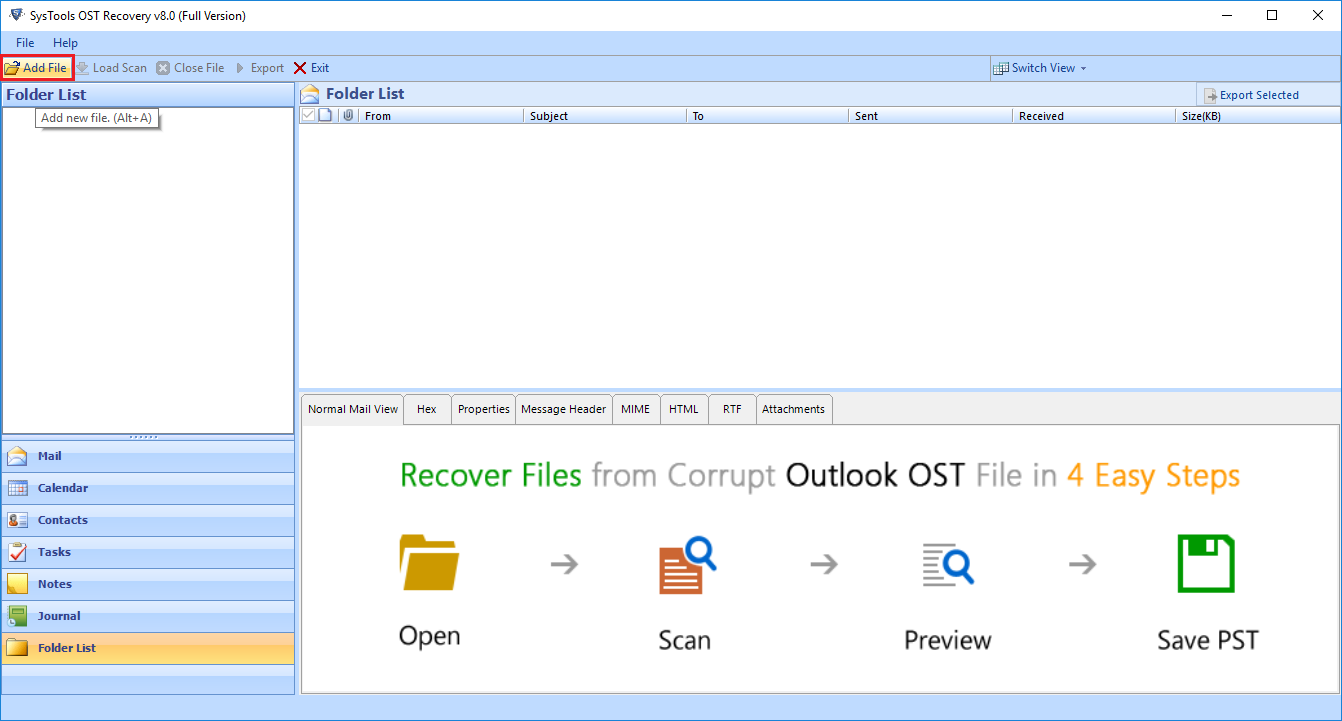Sort by the Subject column header
The height and width of the screenshot is (721, 1342).
(x=549, y=116)
